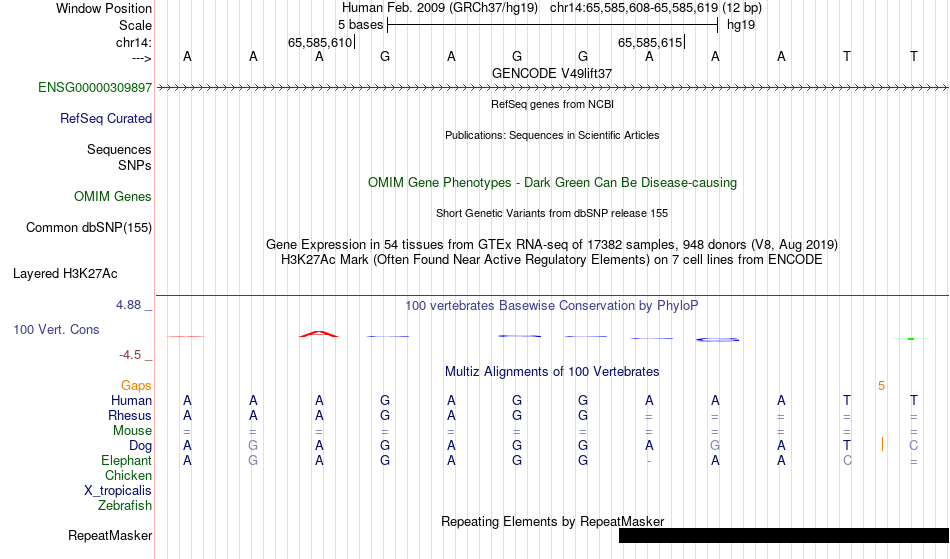
Task: Click the Mouse species row label
Action: (x=132, y=431)
